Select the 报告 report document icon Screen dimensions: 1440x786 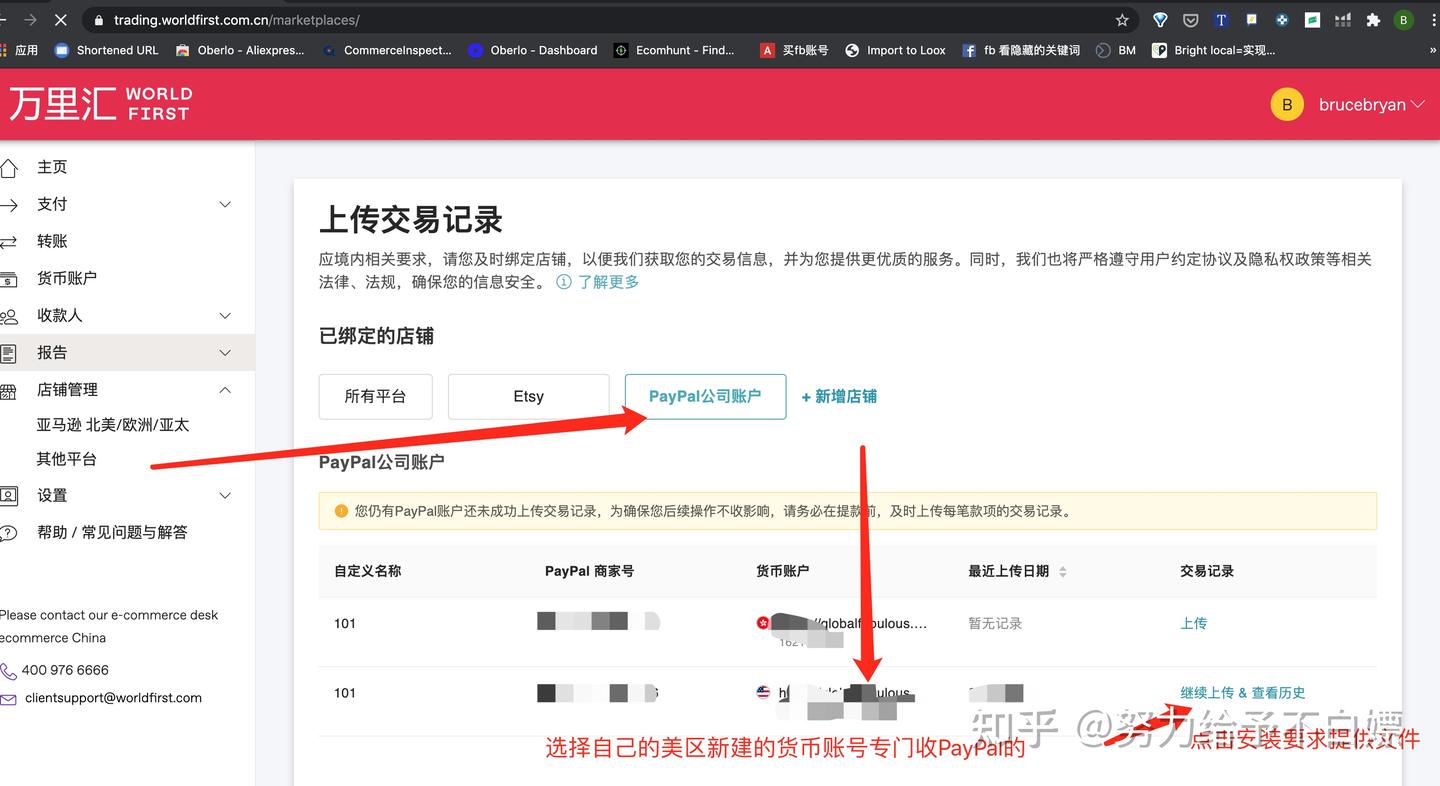[8, 352]
